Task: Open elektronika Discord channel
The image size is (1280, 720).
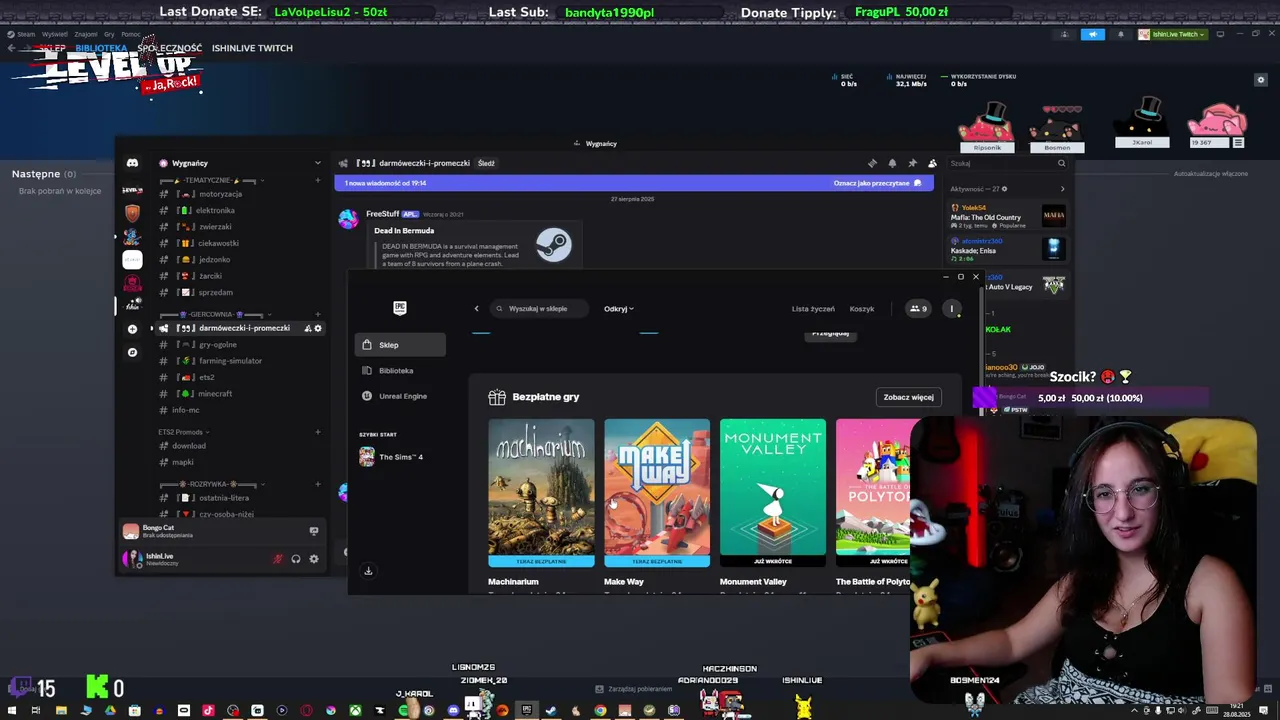Action: click(239, 210)
